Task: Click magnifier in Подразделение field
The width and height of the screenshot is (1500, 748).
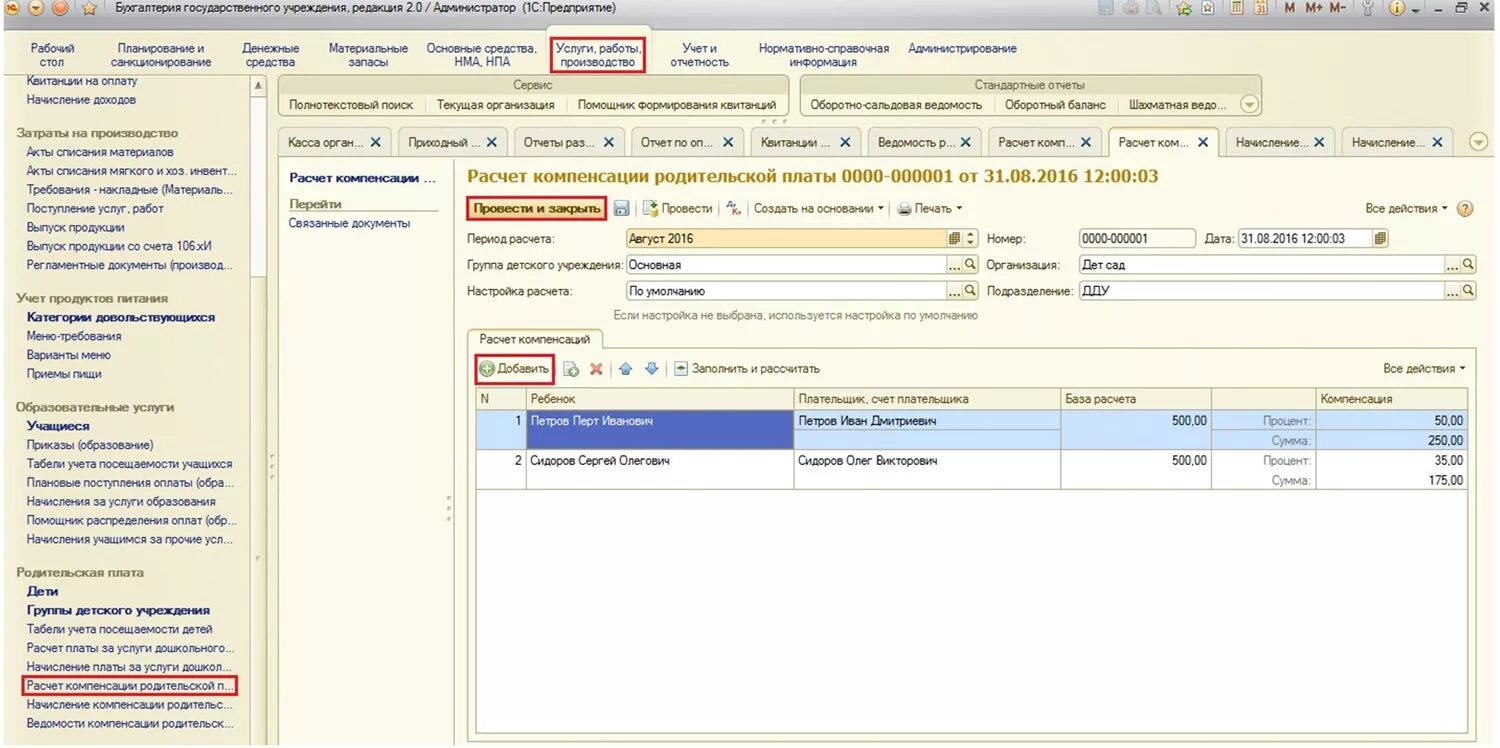Action: coord(1468,291)
